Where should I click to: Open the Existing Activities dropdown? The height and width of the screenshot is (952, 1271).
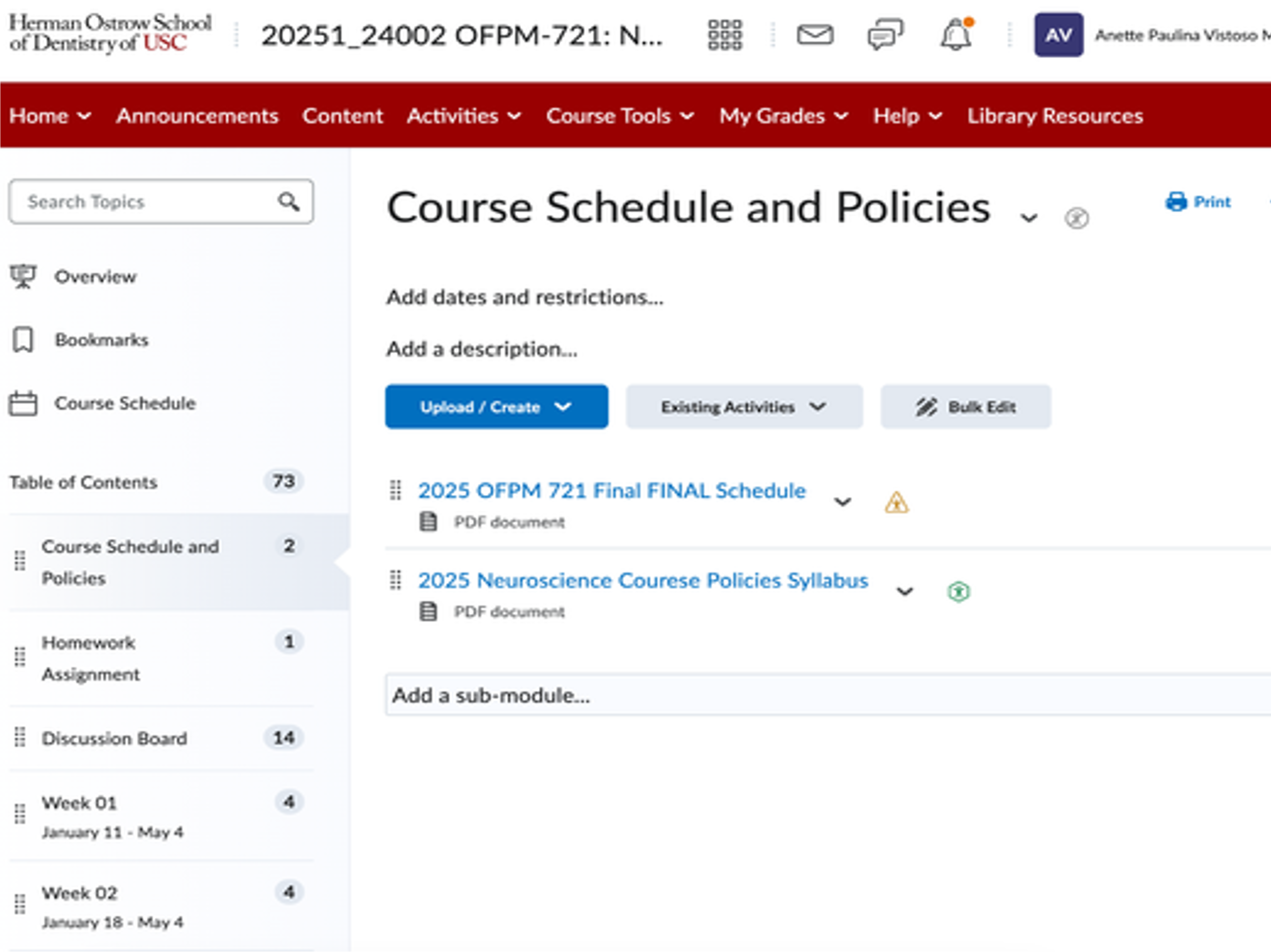tap(744, 407)
